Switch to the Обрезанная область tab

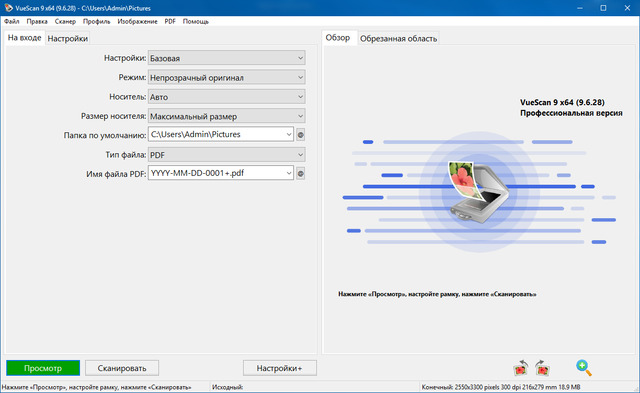tap(398, 38)
